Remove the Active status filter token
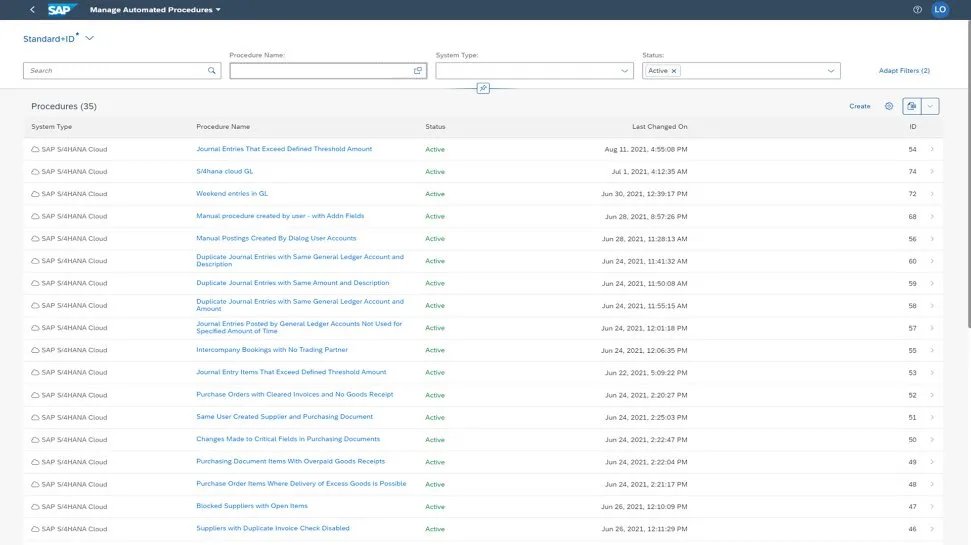The image size is (971, 545). pyautogui.click(x=674, y=71)
